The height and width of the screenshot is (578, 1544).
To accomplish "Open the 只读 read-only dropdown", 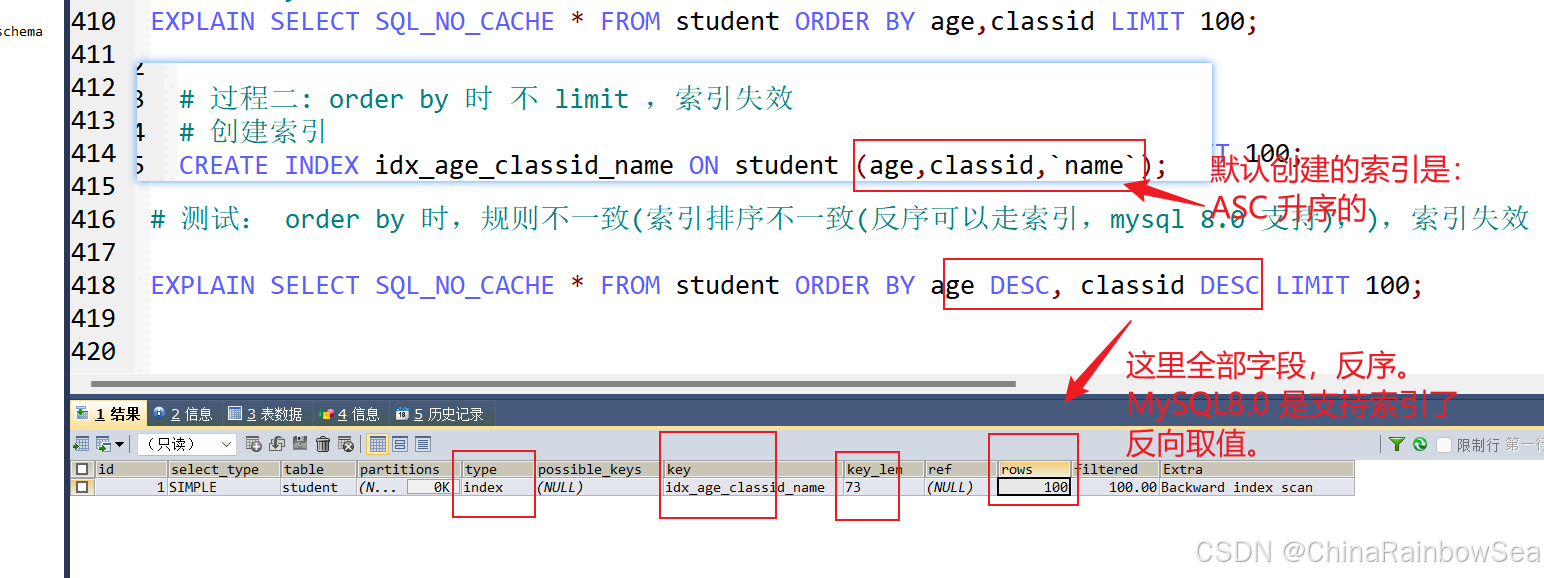I will [187, 444].
